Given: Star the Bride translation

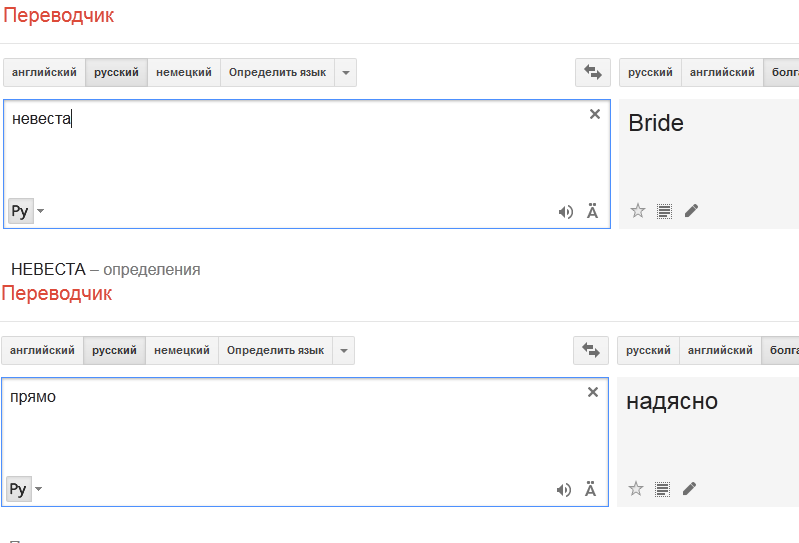Looking at the screenshot, I should tap(637, 211).
